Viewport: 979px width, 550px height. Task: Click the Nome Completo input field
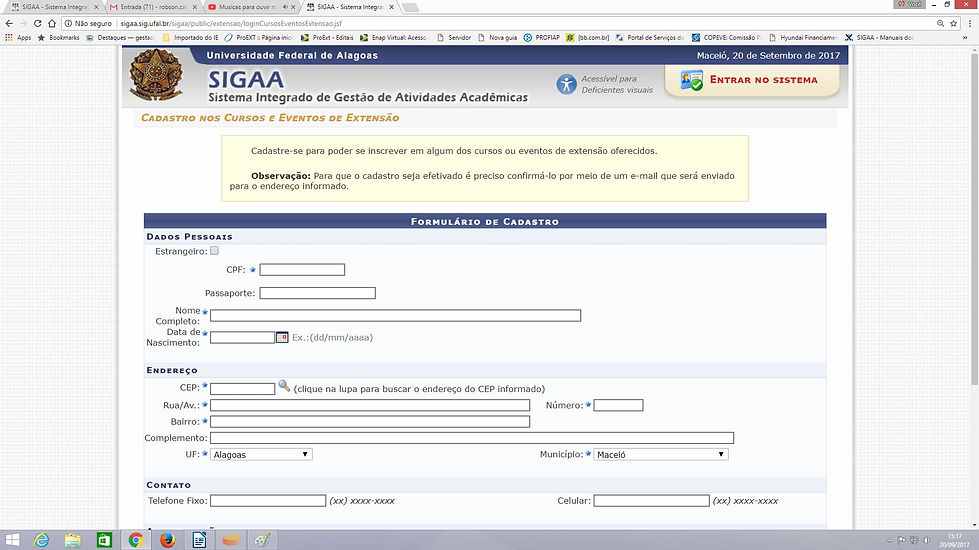tap(395, 315)
